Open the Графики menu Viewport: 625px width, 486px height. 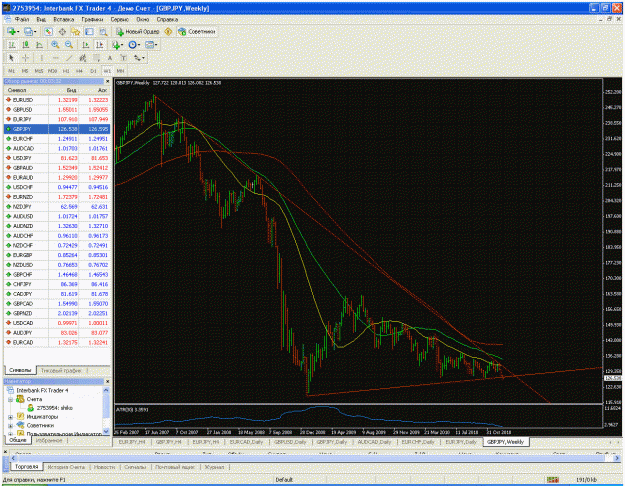click(x=92, y=19)
